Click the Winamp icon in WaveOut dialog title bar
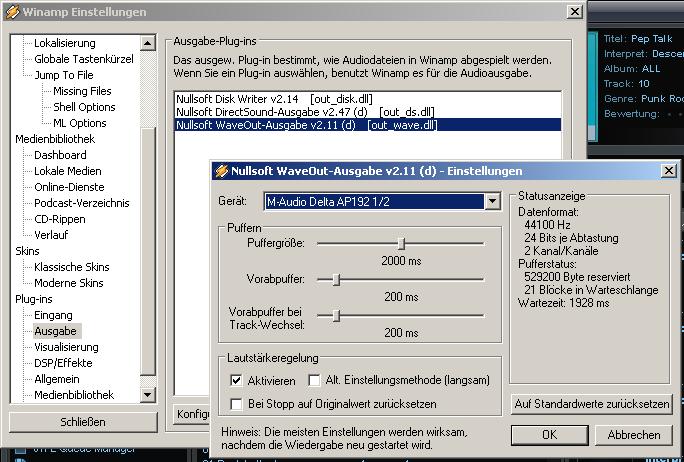 [222, 171]
